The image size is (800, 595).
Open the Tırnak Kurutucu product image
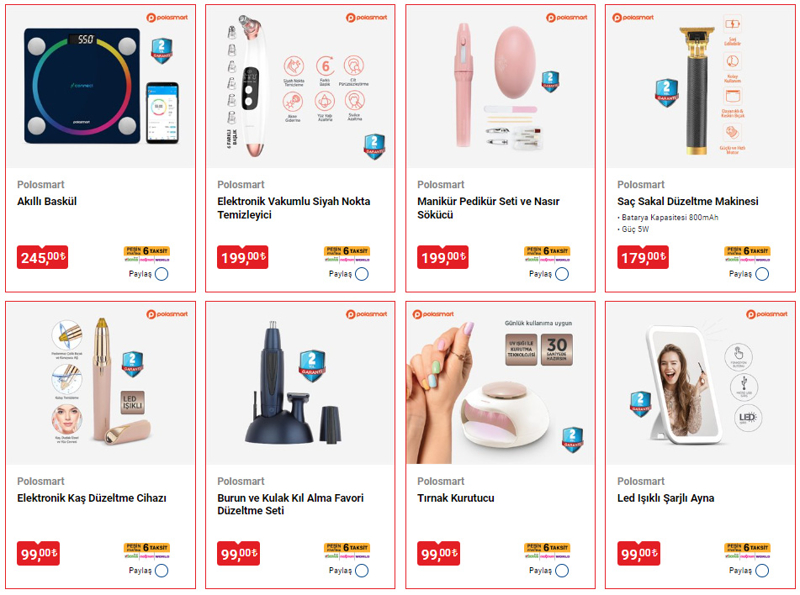pos(501,383)
